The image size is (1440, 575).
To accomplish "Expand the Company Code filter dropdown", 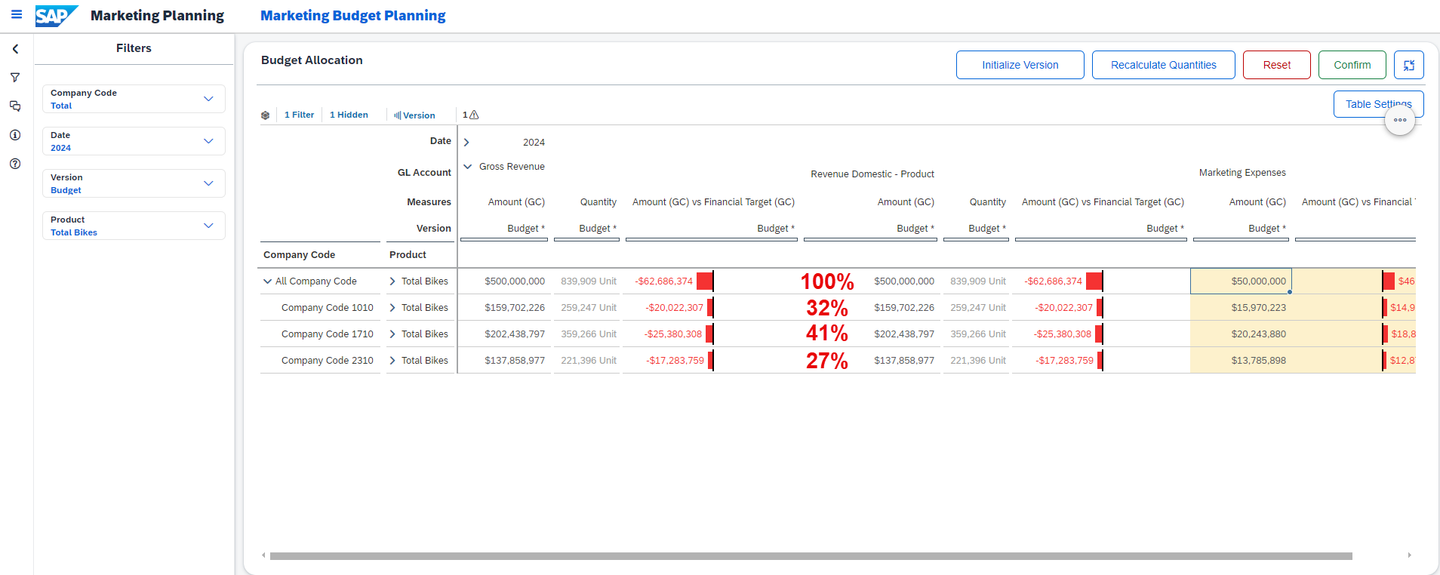I will 208,99.
